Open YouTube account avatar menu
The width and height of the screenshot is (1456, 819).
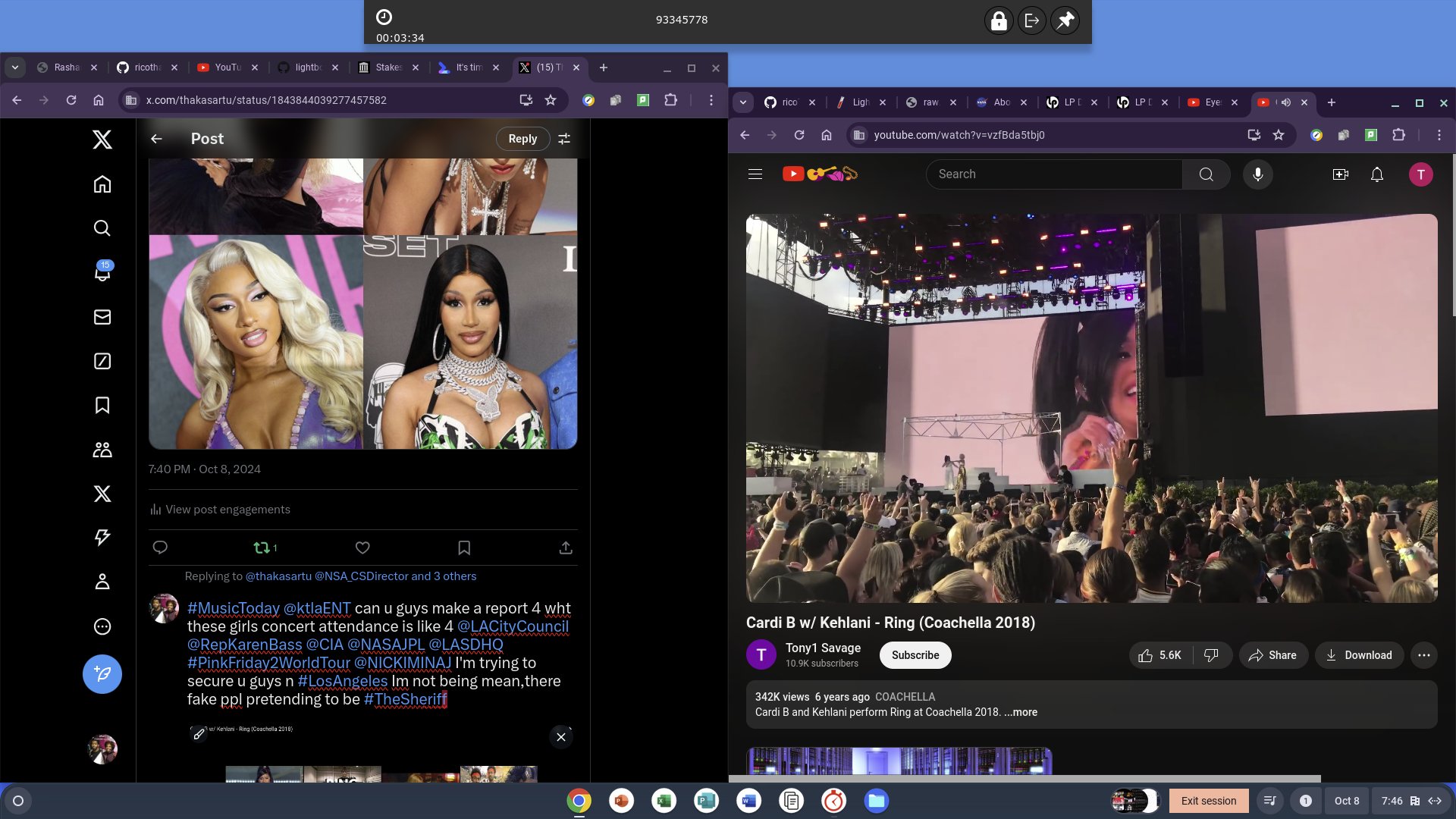coord(1421,174)
